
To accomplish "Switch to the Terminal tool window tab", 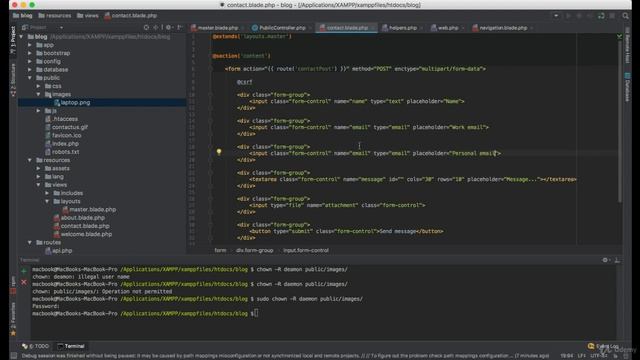I will pos(71,346).
